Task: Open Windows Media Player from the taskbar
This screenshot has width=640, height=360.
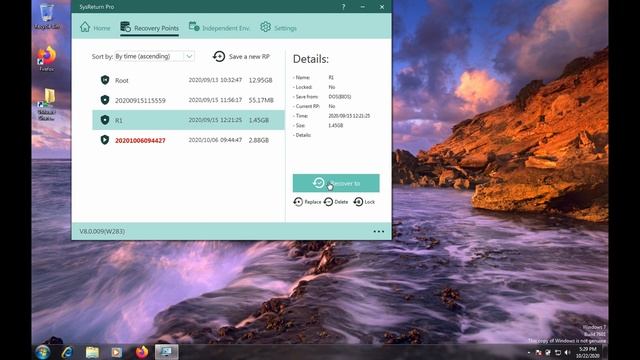Action: click(x=117, y=352)
